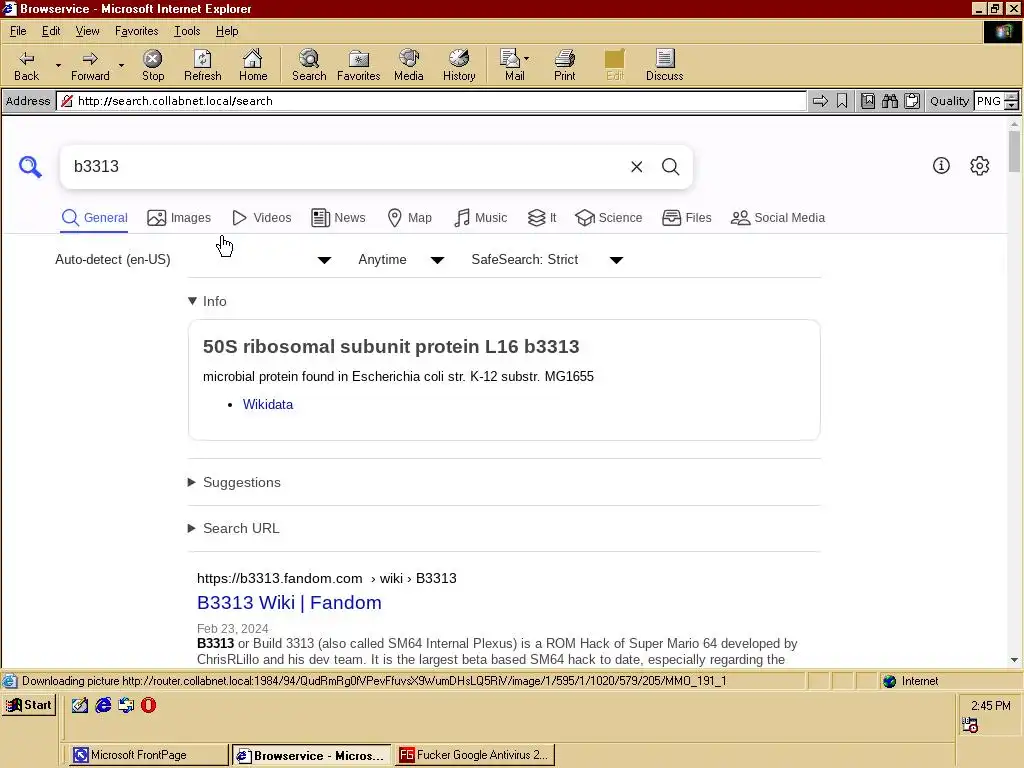Collapse the Info section
The image size is (1024, 768).
[207, 301]
